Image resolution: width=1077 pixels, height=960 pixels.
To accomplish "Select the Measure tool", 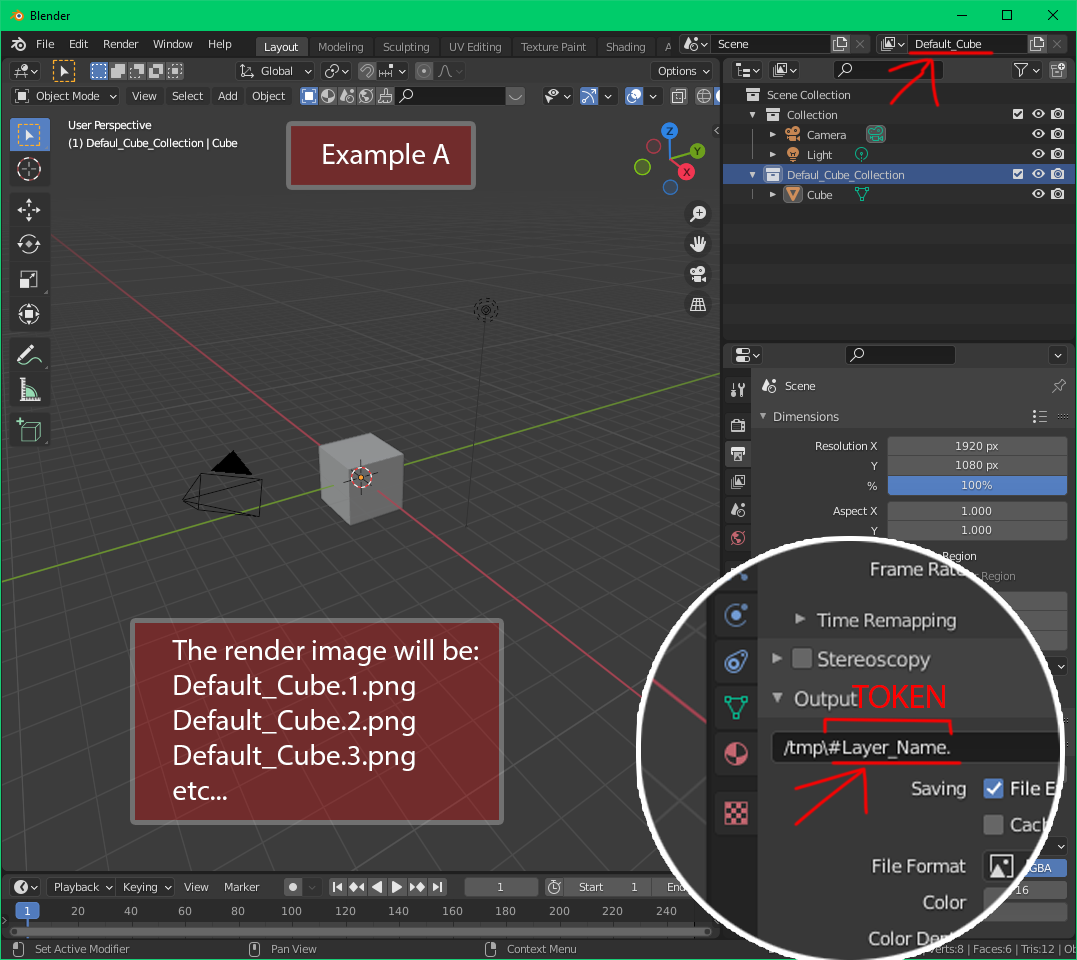I will click(x=29, y=390).
